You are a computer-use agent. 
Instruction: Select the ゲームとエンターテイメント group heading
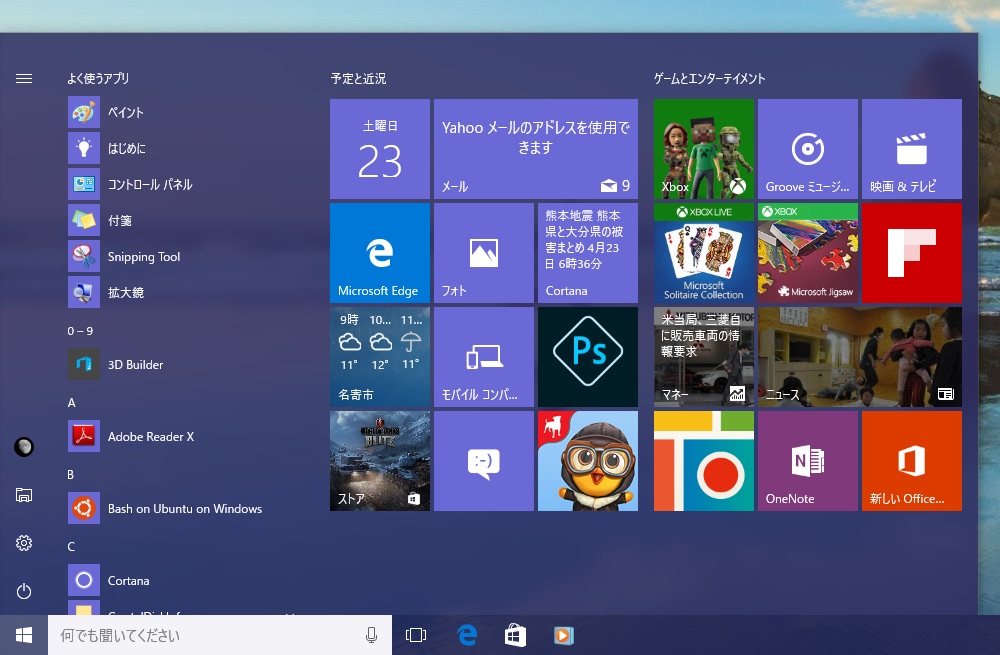710,78
